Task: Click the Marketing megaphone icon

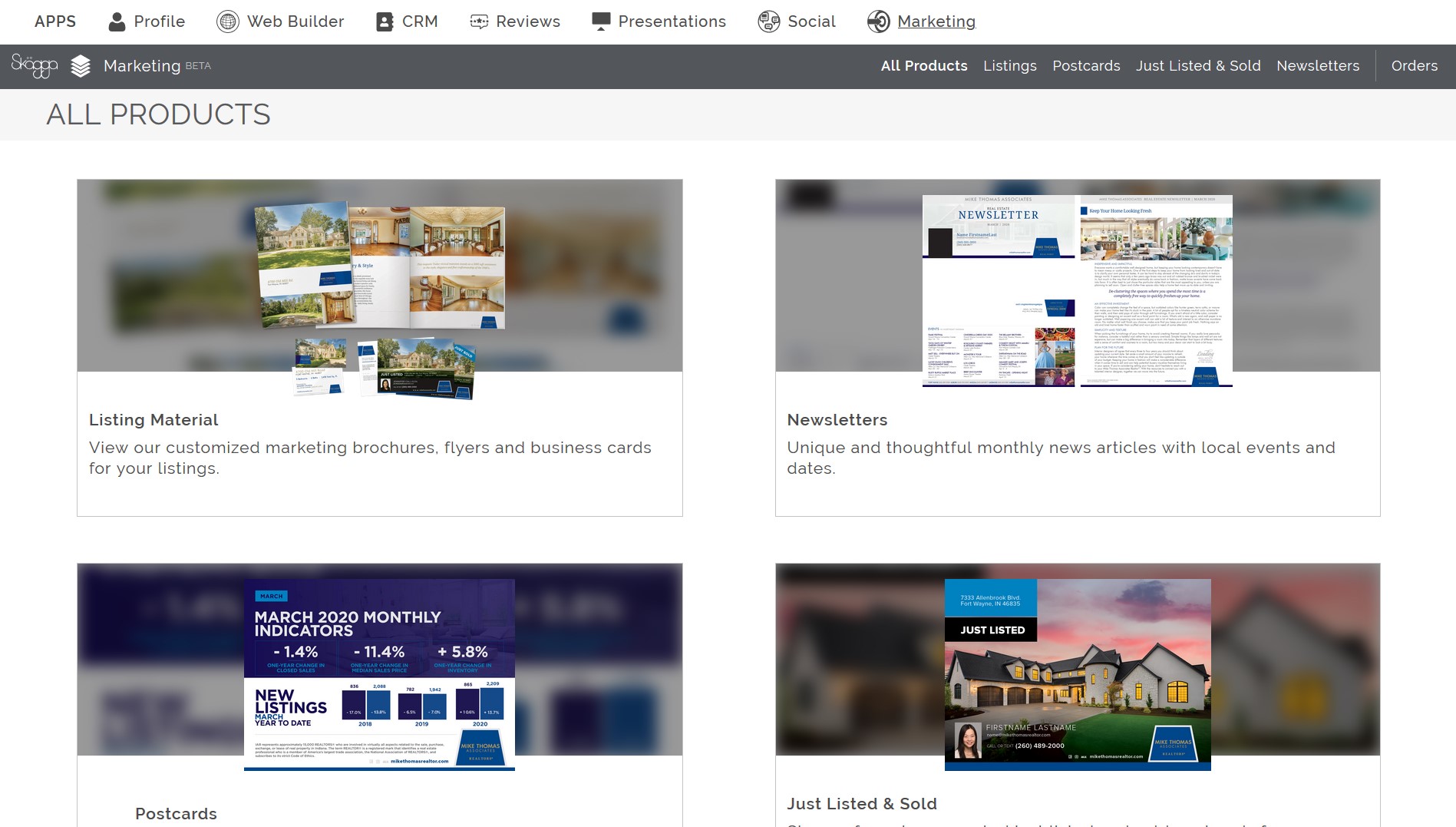Action: [x=879, y=22]
